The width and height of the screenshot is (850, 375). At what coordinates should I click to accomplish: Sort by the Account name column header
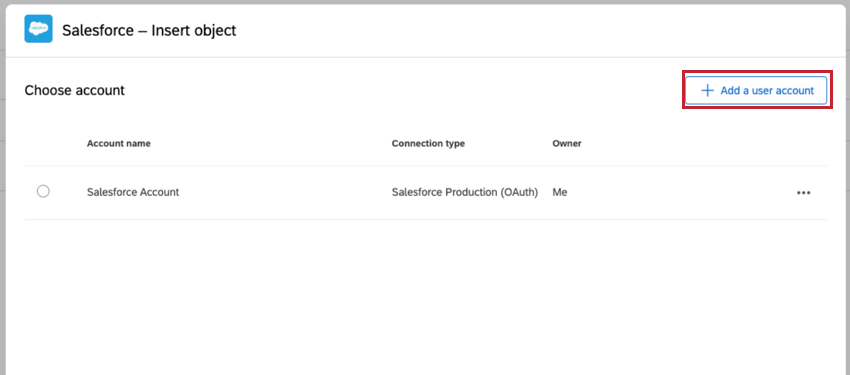[x=119, y=144]
